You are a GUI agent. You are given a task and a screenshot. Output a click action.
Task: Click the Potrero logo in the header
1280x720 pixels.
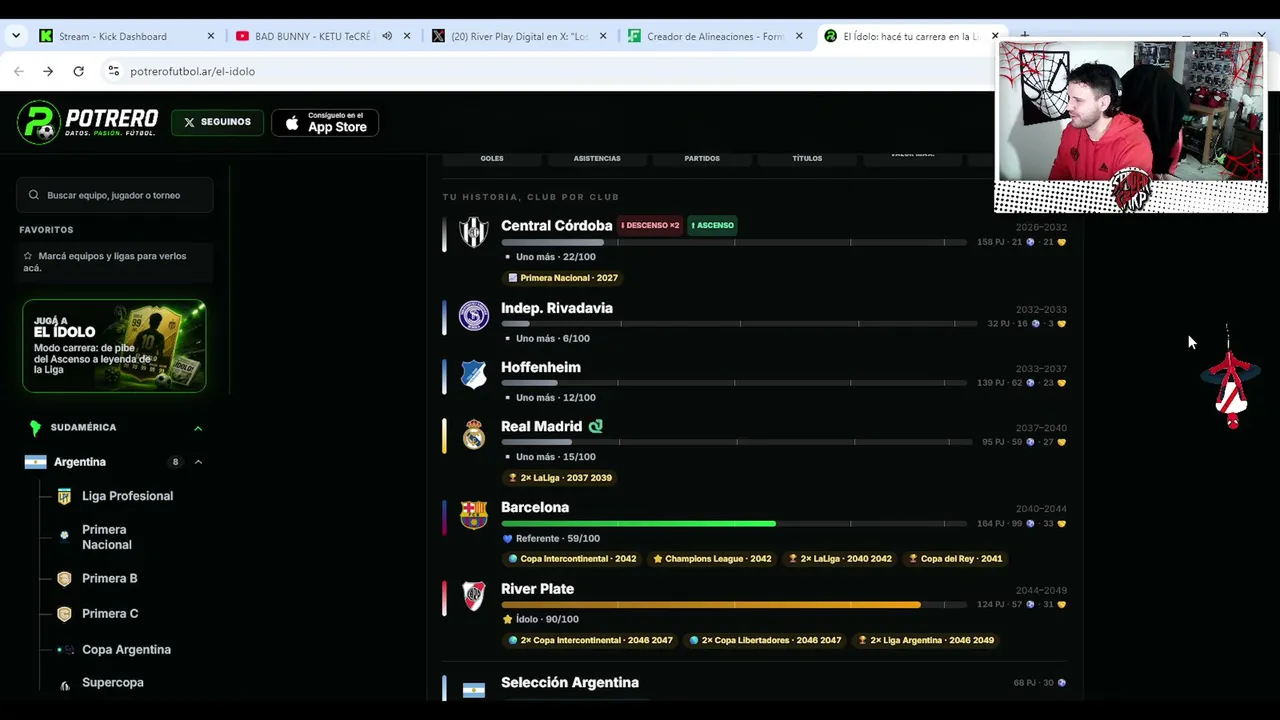[x=87, y=123]
